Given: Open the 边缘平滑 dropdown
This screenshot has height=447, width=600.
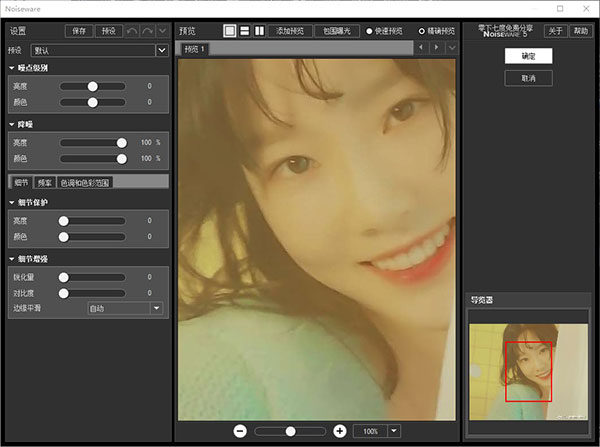Looking at the screenshot, I should pos(156,308).
